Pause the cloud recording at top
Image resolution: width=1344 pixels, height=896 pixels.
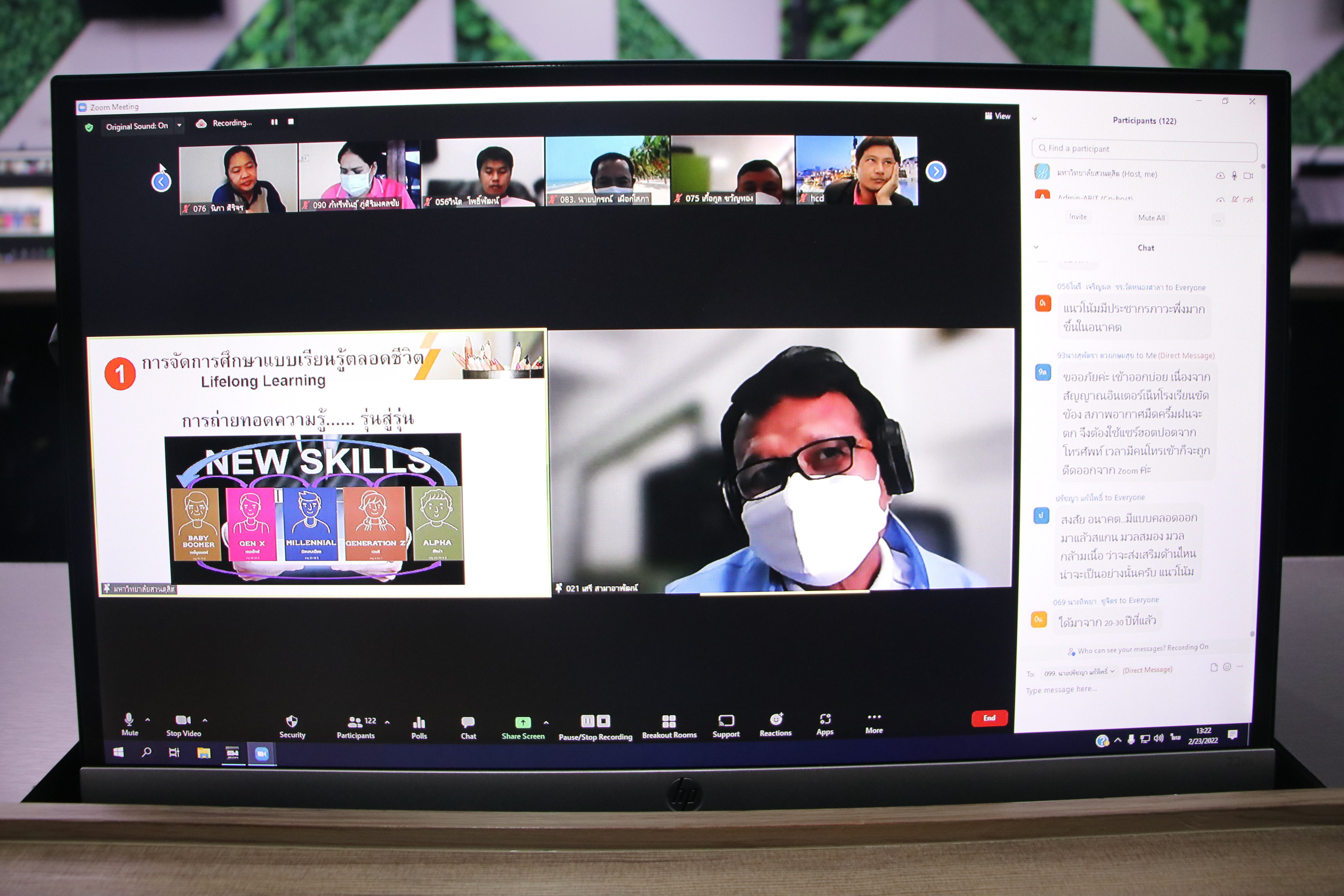pyautogui.click(x=274, y=122)
